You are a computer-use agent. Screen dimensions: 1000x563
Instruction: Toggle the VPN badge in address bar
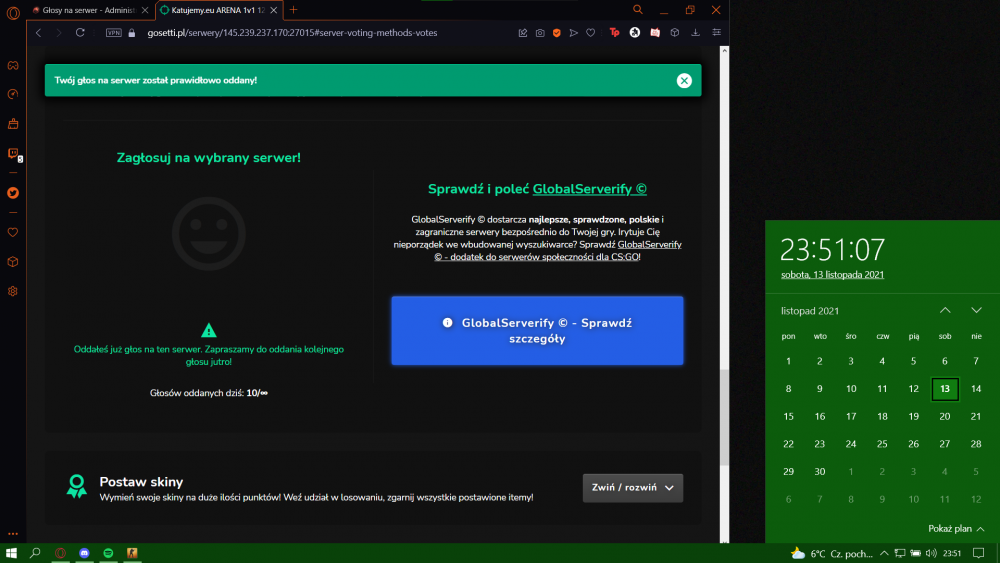coord(114,33)
